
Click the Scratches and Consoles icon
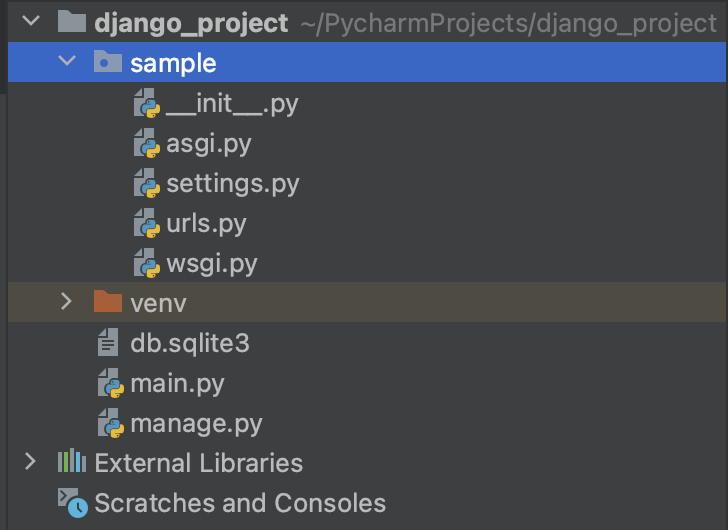72,502
